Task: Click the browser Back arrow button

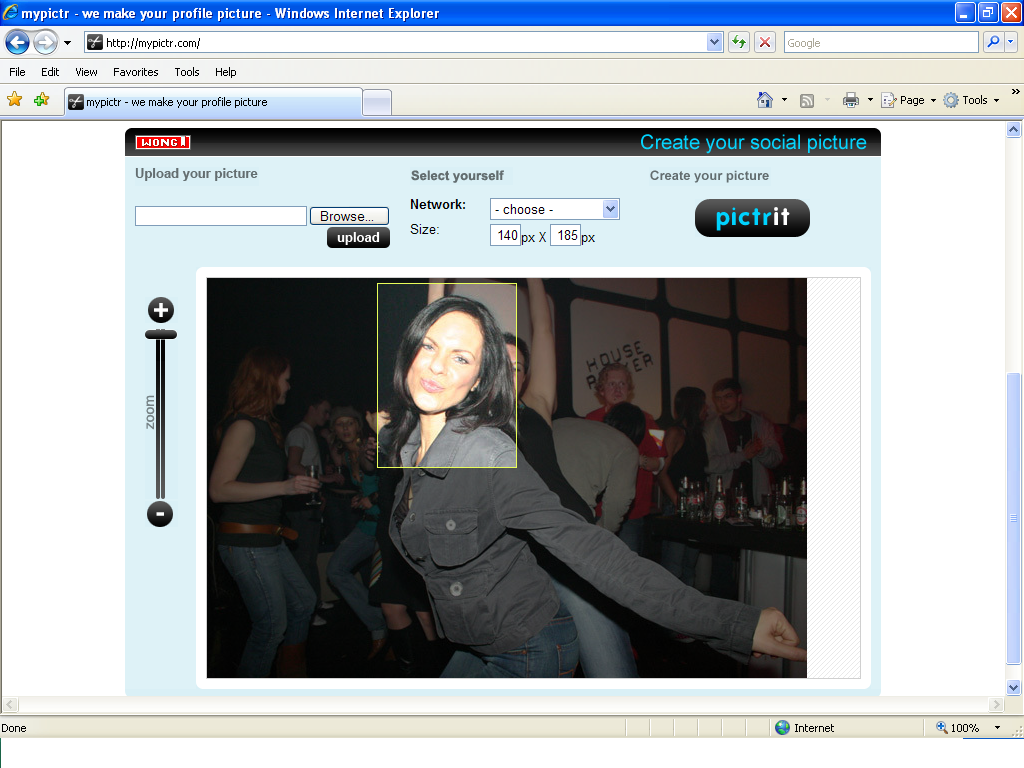Action: pos(18,43)
